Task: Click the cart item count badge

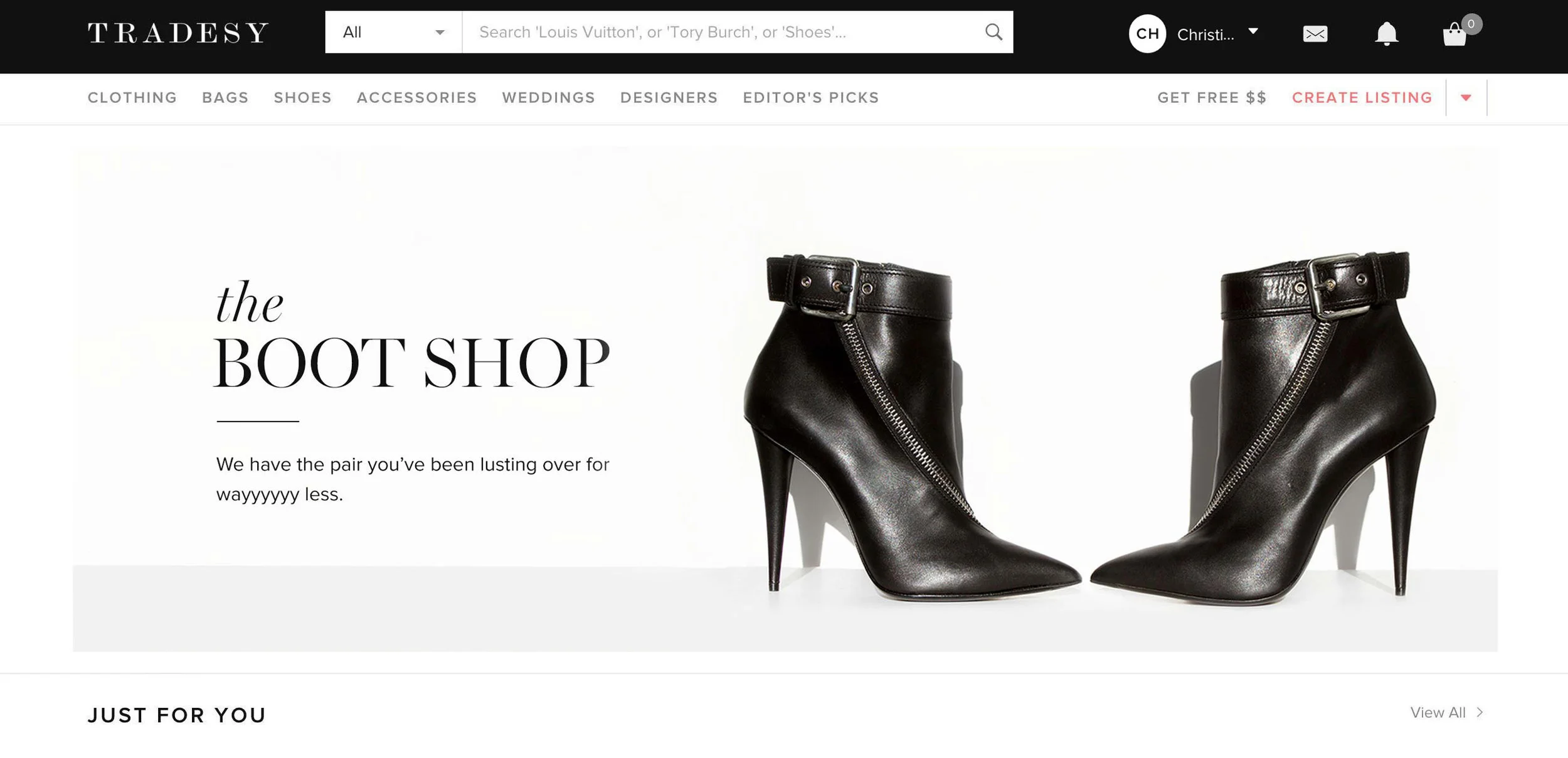Action: pos(1471,24)
